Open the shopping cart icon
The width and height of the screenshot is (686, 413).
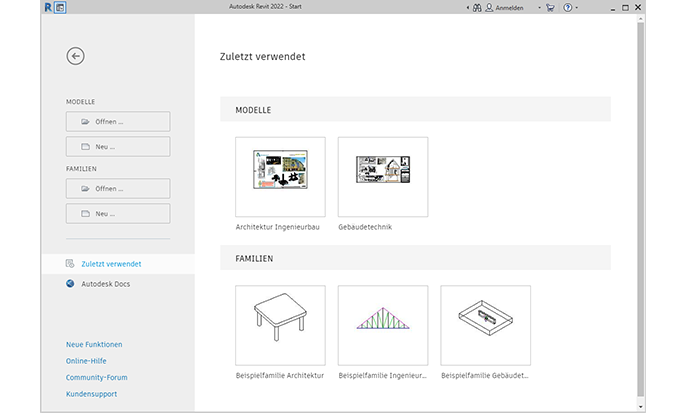coord(550,7)
